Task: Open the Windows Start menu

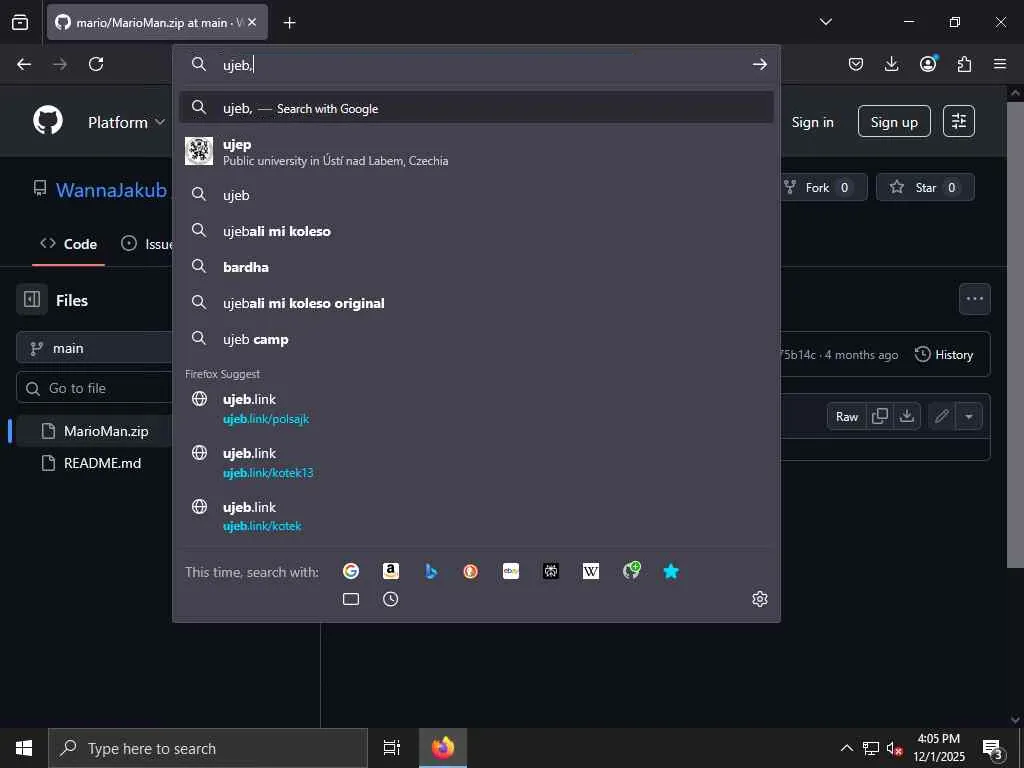Action: pyautogui.click(x=24, y=748)
